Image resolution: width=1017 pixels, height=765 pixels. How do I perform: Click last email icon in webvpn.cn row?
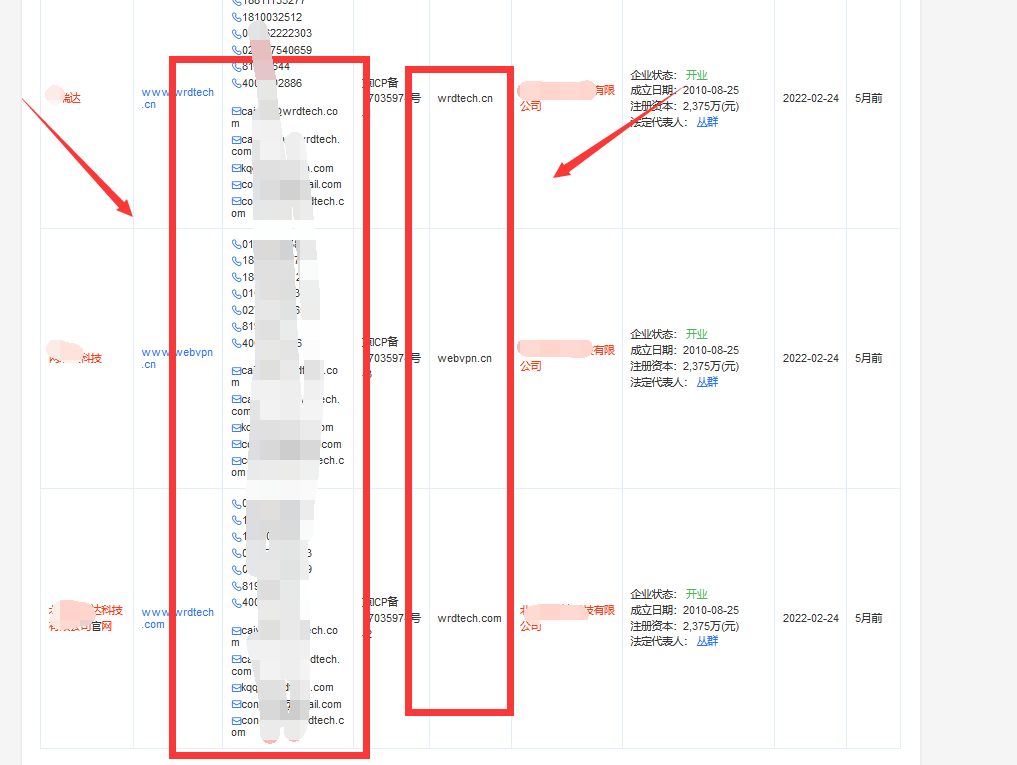click(237, 461)
